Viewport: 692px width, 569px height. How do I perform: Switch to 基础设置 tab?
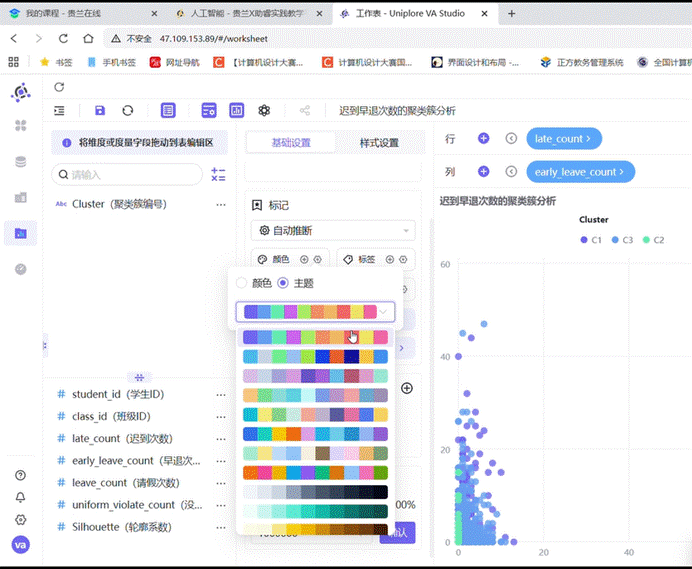291,143
